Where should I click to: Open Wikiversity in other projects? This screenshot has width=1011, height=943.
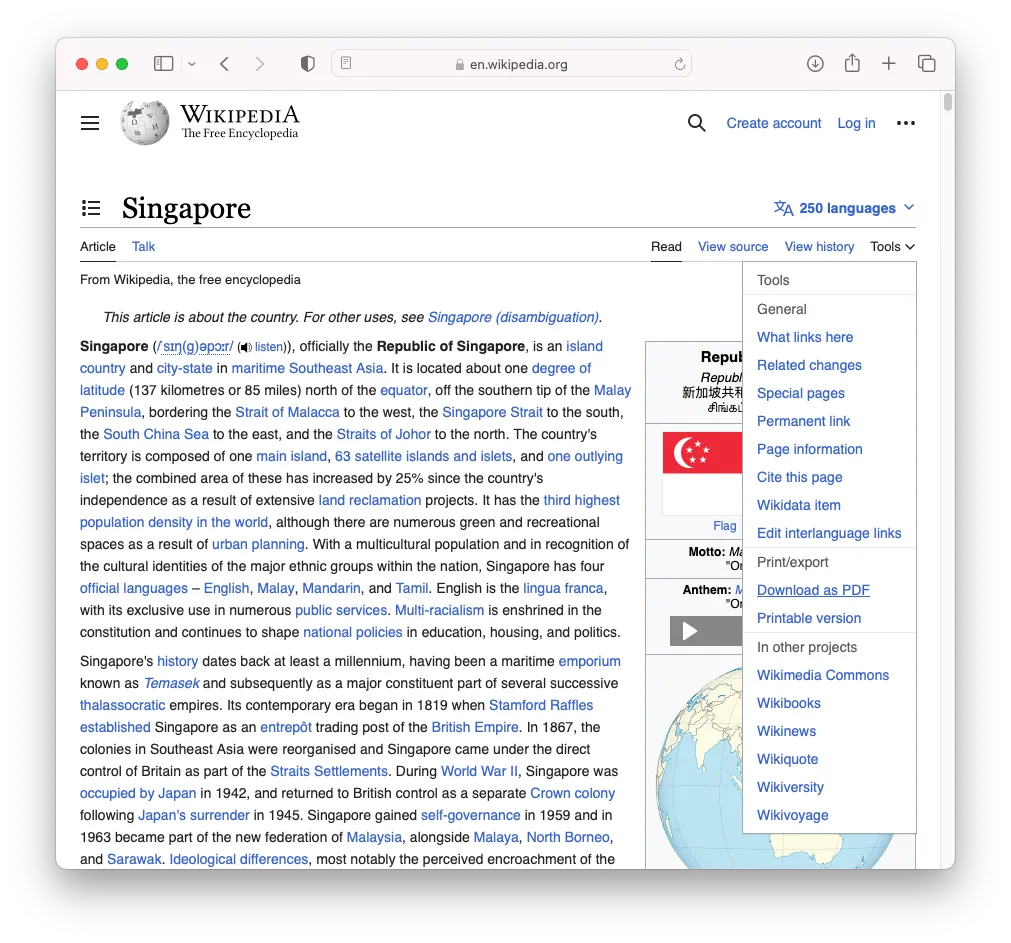pyautogui.click(x=790, y=787)
